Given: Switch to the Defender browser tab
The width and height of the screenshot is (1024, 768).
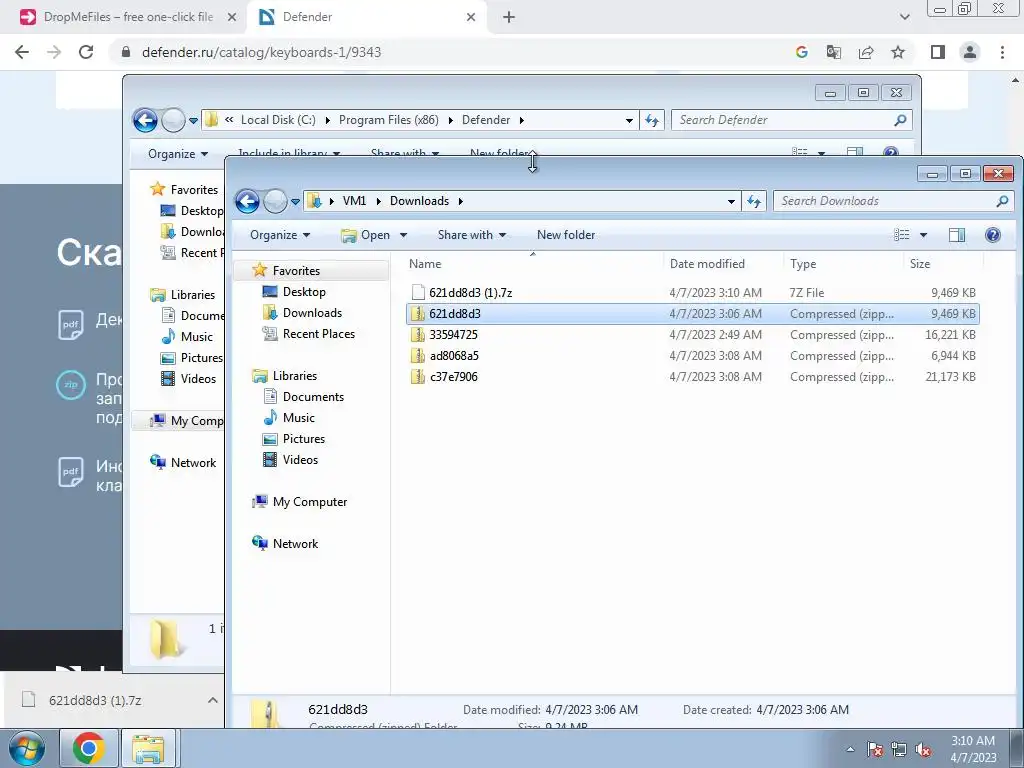Looking at the screenshot, I should (x=368, y=17).
